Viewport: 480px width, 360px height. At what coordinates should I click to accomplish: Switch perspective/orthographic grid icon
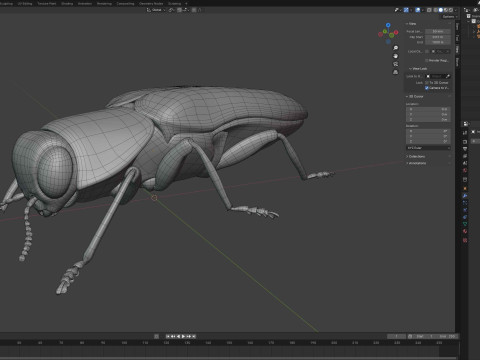(396, 72)
